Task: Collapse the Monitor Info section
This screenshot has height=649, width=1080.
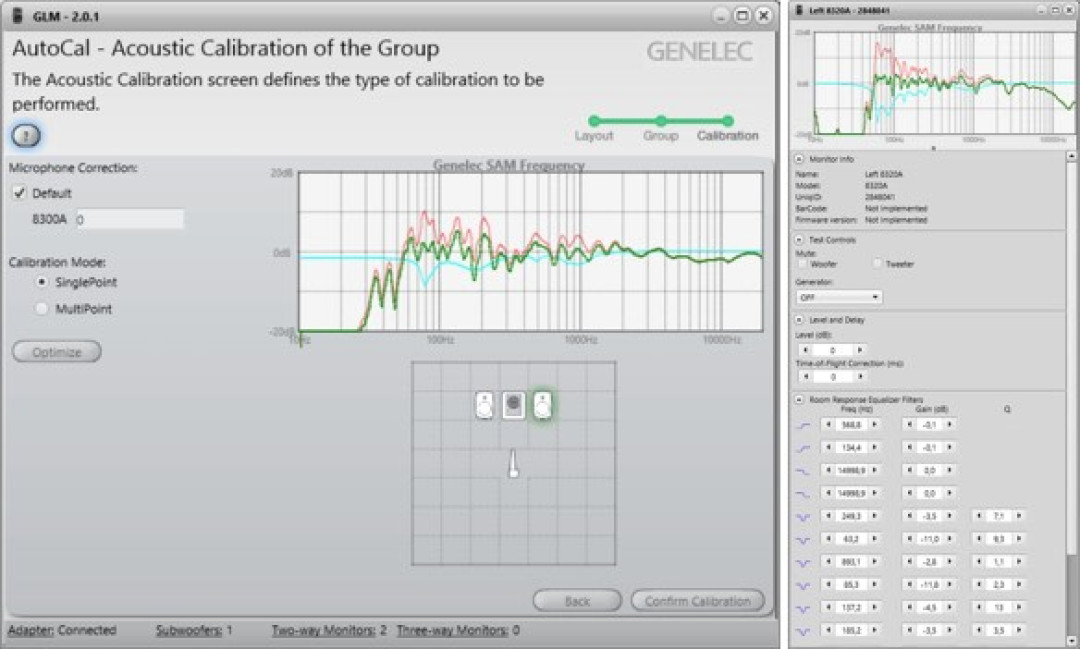Action: pyautogui.click(x=799, y=159)
